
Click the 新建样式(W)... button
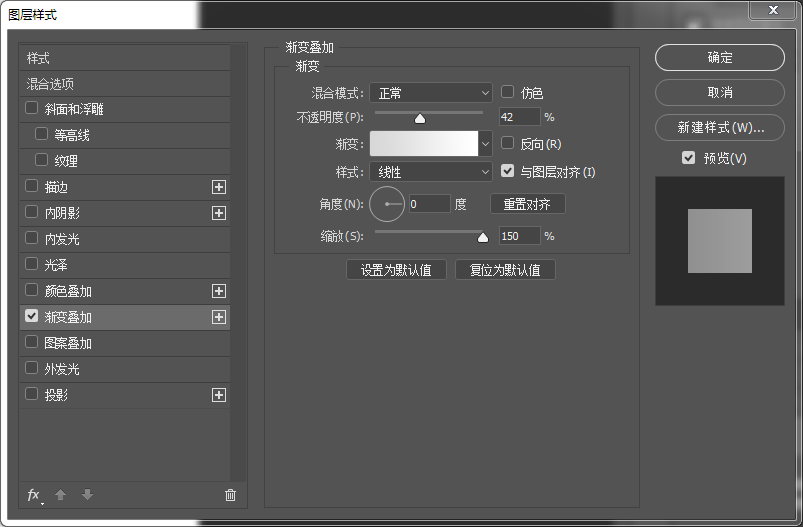720,127
